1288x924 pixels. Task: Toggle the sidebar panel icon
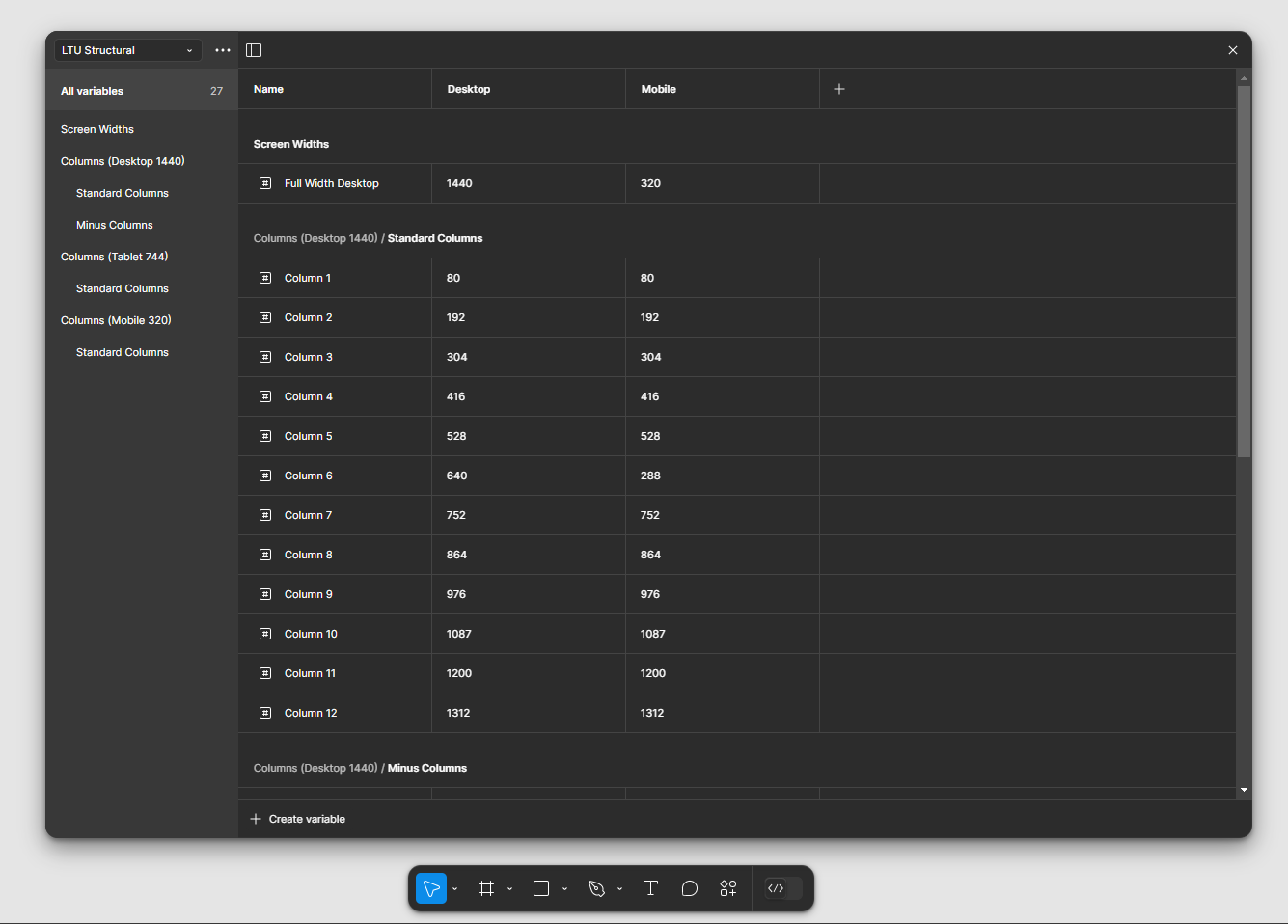point(254,50)
